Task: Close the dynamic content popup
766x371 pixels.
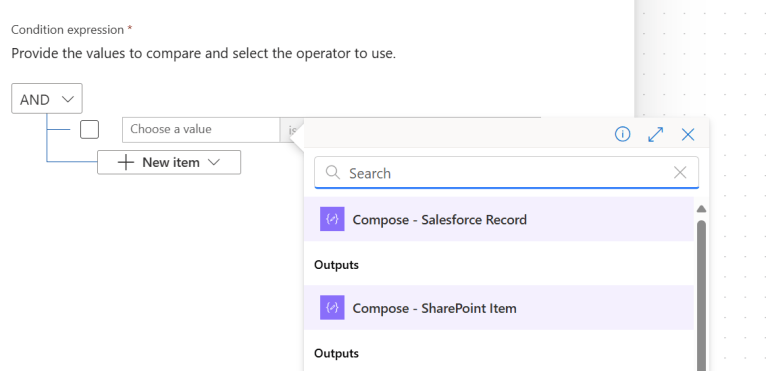Action: coord(688,134)
